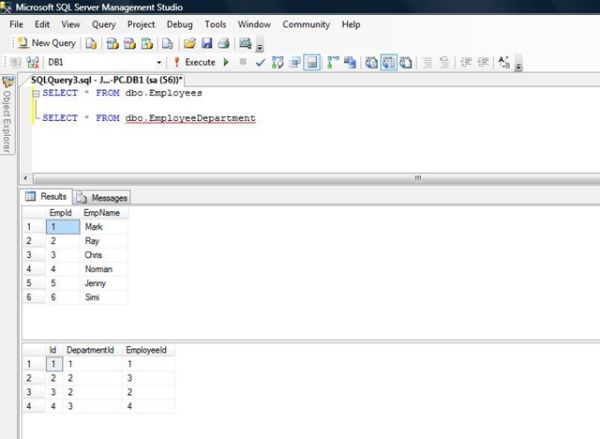
Task: Select the cell containing Chris
Action: click(104, 255)
